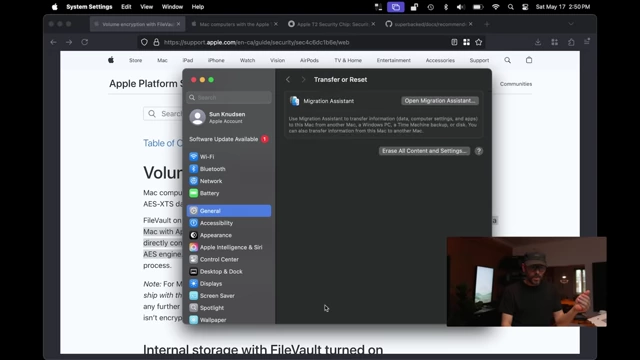640x360 pixels.
Task: Open the Apple menu
Action: (55, 7)
